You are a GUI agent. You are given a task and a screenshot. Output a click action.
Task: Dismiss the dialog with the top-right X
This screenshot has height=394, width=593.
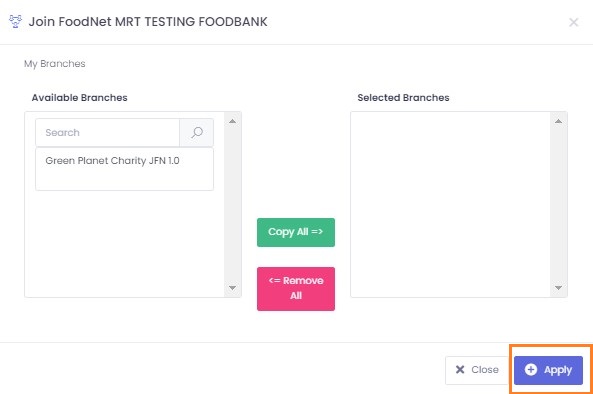573,22
